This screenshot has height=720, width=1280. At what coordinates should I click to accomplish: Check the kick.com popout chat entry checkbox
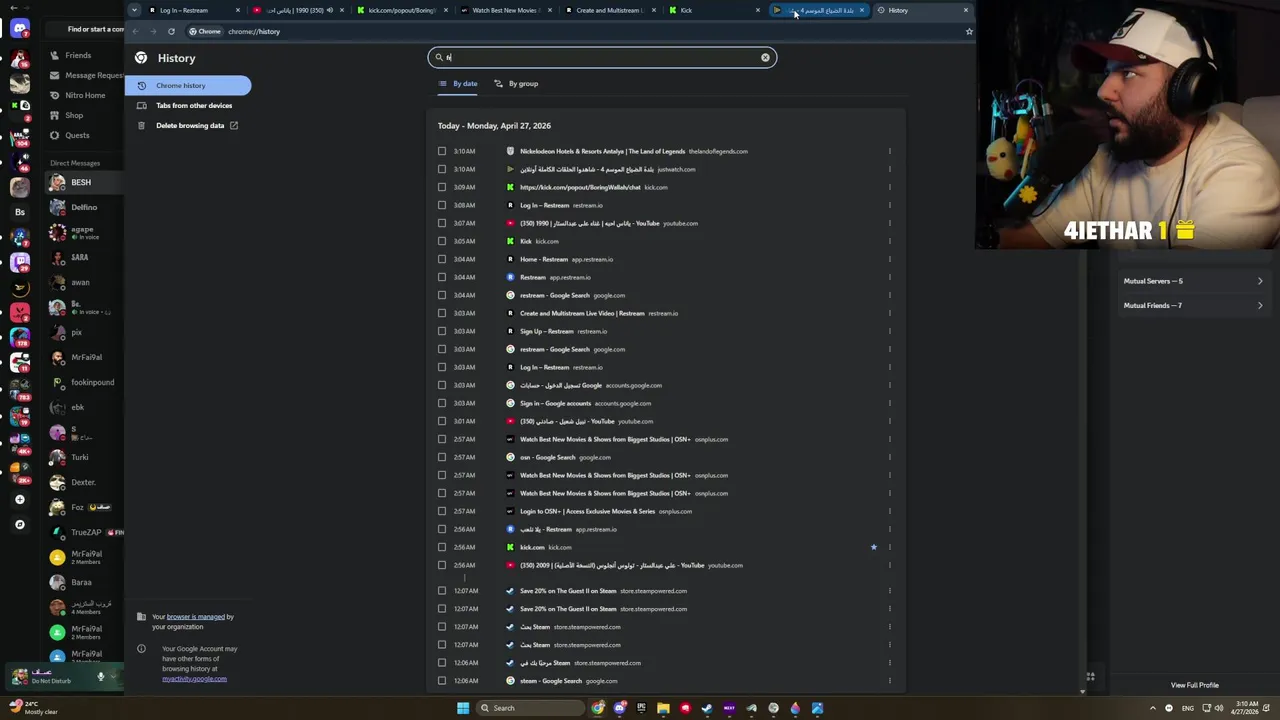pos(442,187)
